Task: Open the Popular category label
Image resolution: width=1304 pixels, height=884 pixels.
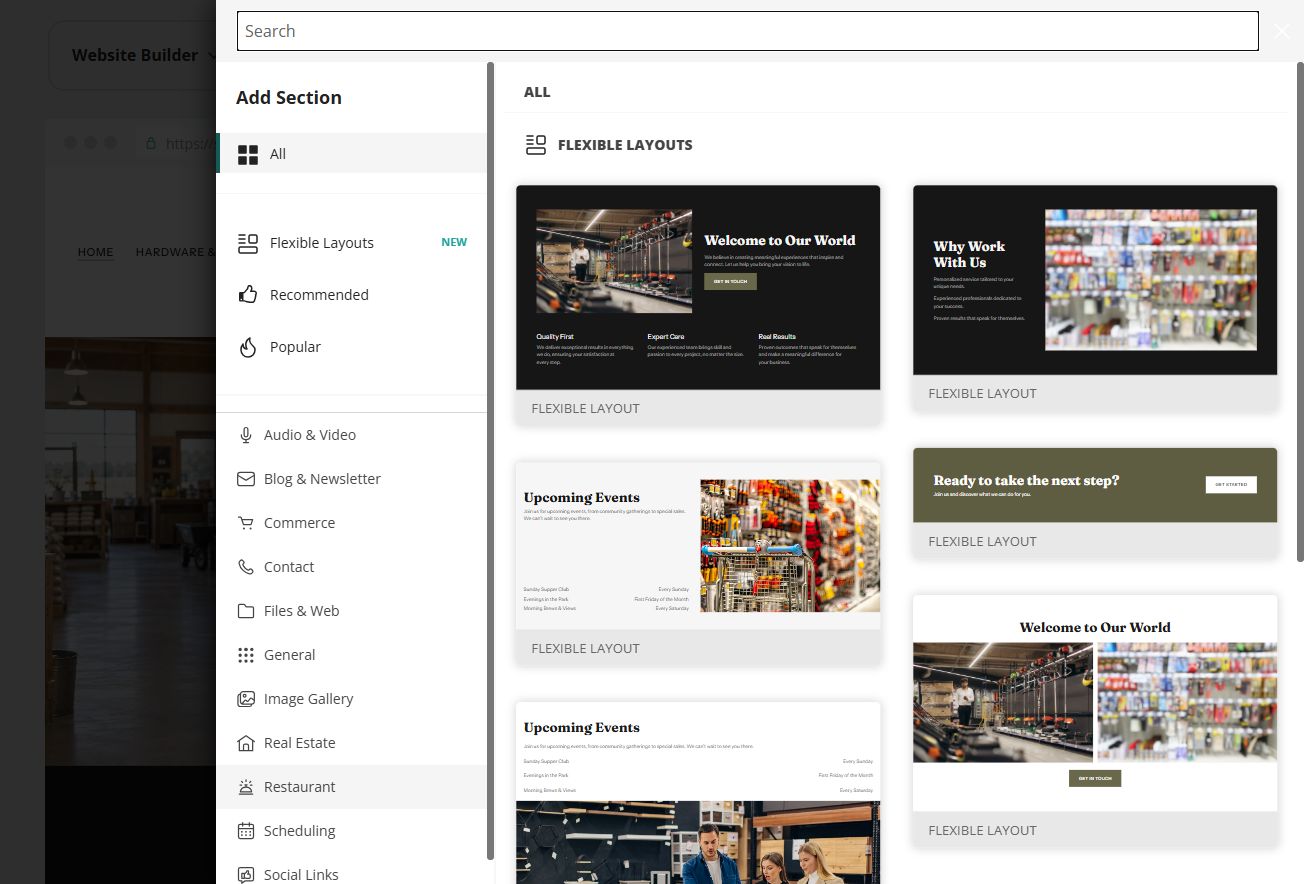Action: tap(295, 347)
